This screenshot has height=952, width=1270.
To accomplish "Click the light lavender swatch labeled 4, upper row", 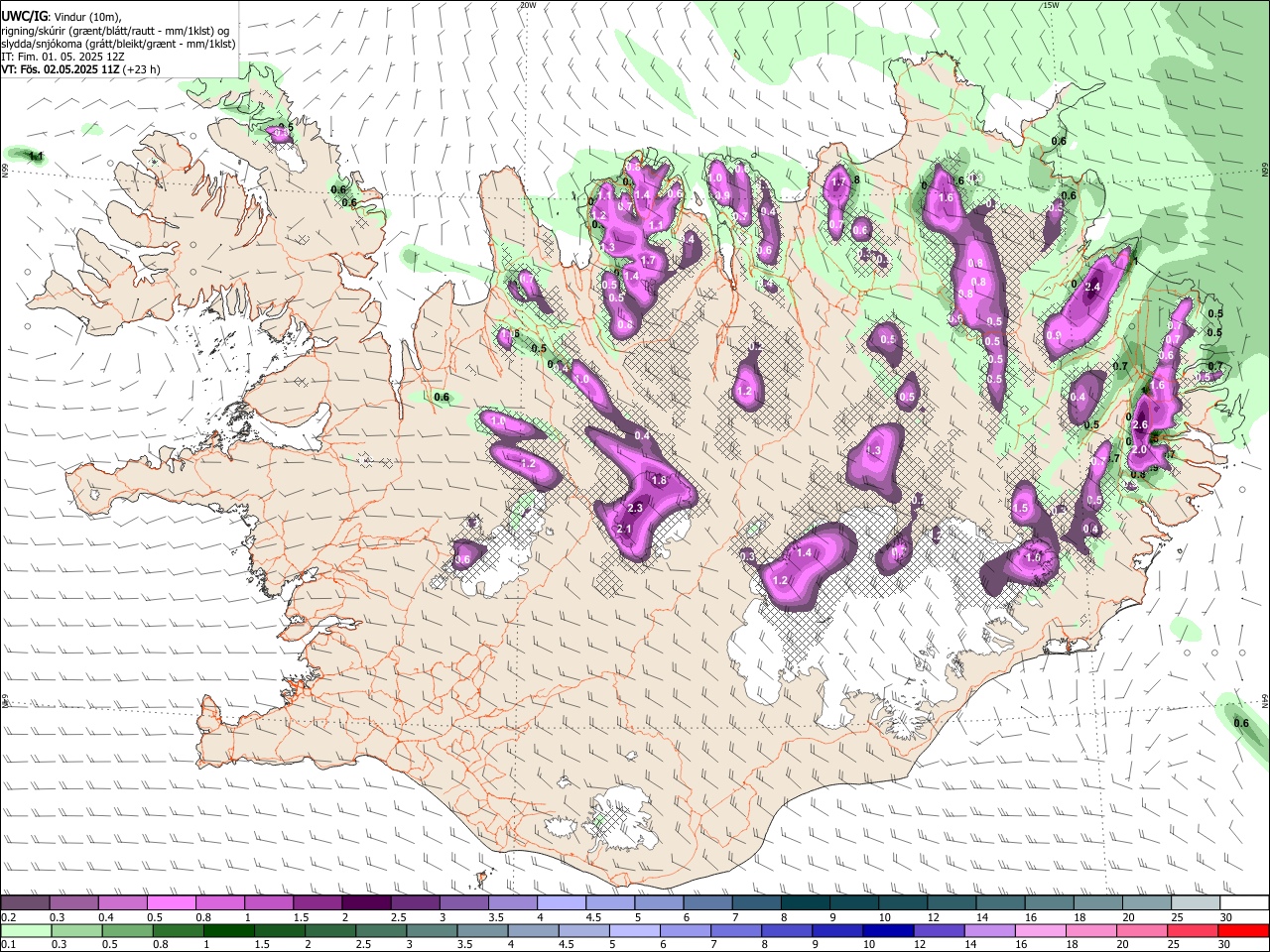I will coord(562,903).
